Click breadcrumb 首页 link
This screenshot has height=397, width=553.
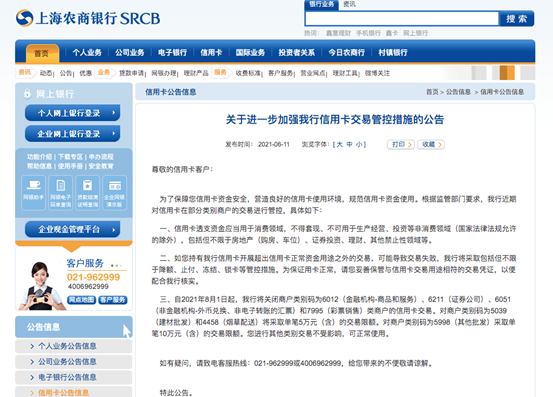[x=432, y=92]
